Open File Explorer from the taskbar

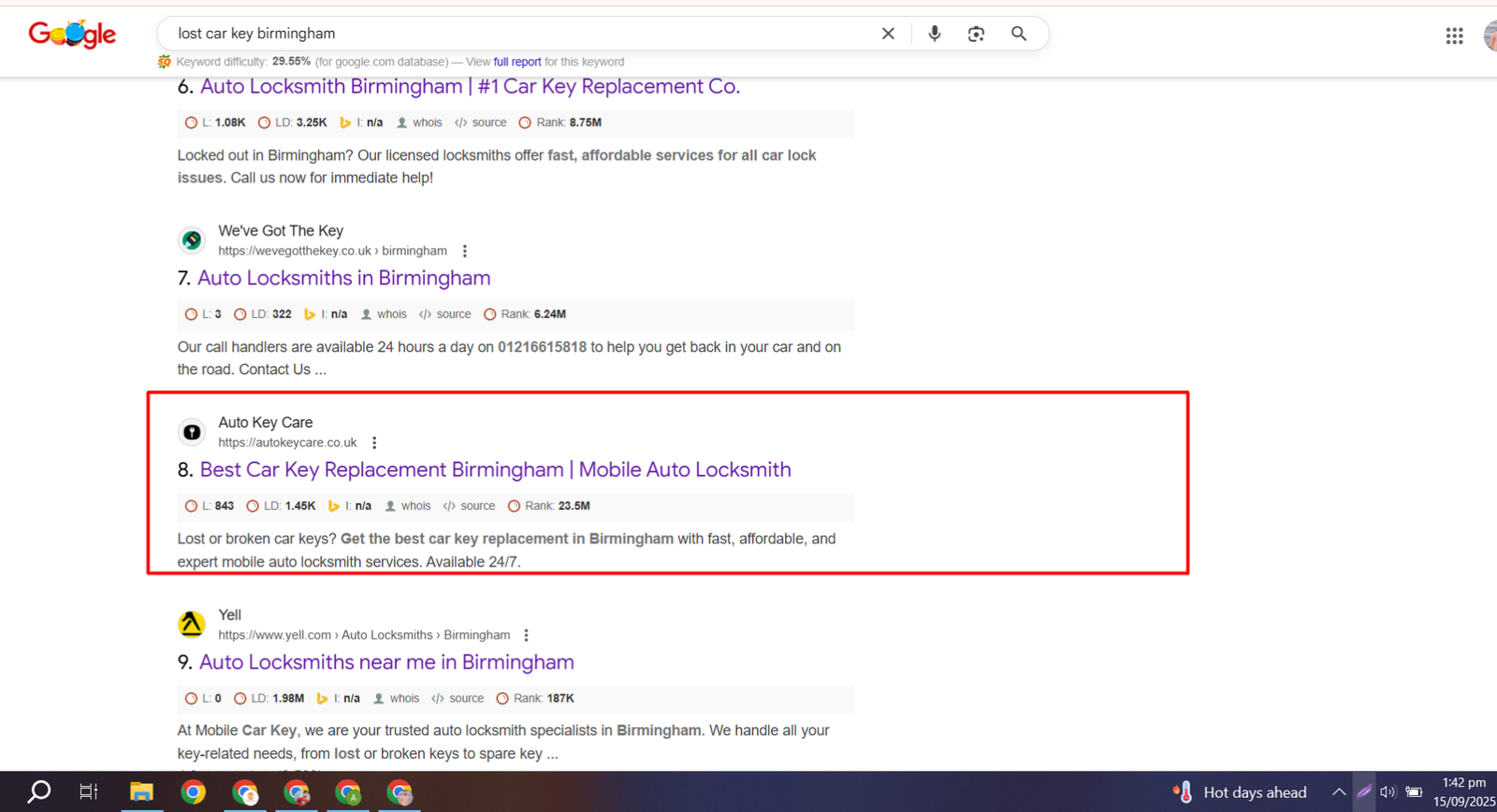[x=141, y=792]
